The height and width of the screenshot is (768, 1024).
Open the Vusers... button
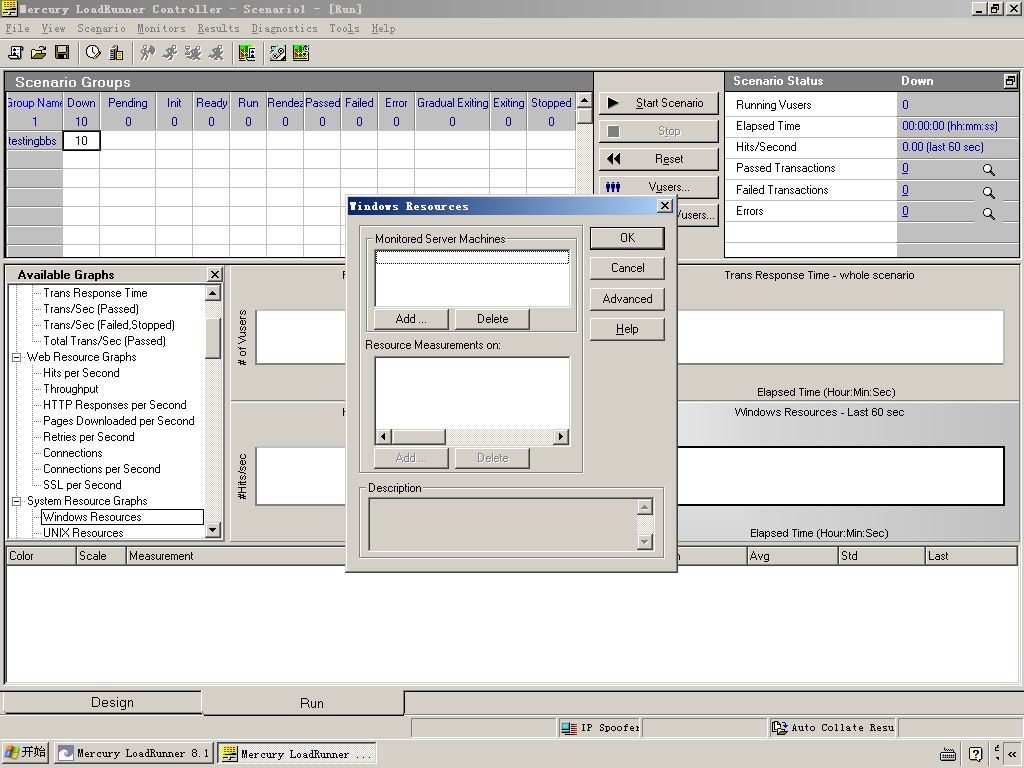pos(658,187)
